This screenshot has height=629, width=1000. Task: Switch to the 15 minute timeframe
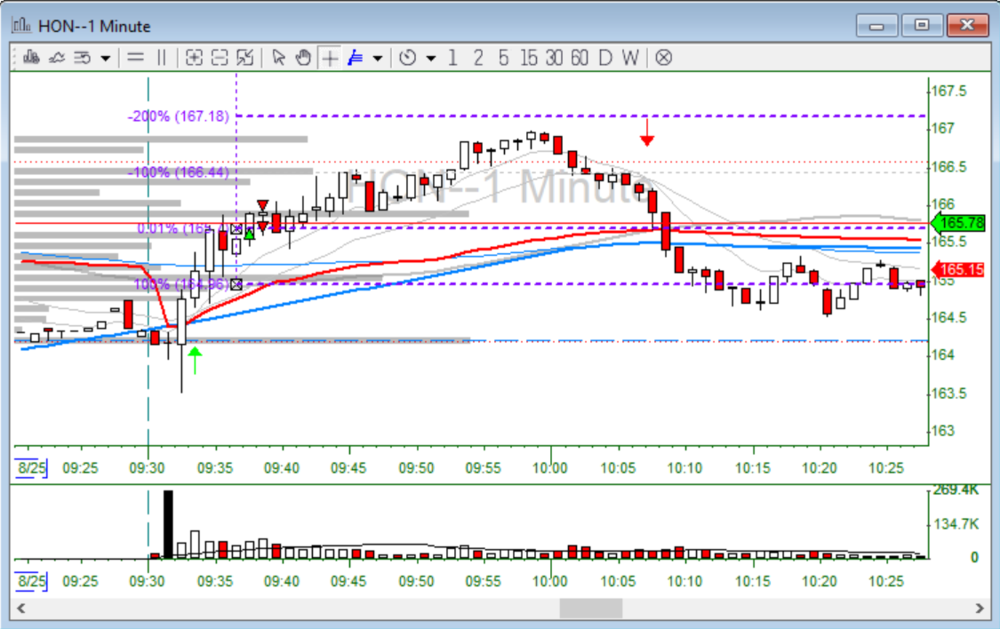point(528,57)
